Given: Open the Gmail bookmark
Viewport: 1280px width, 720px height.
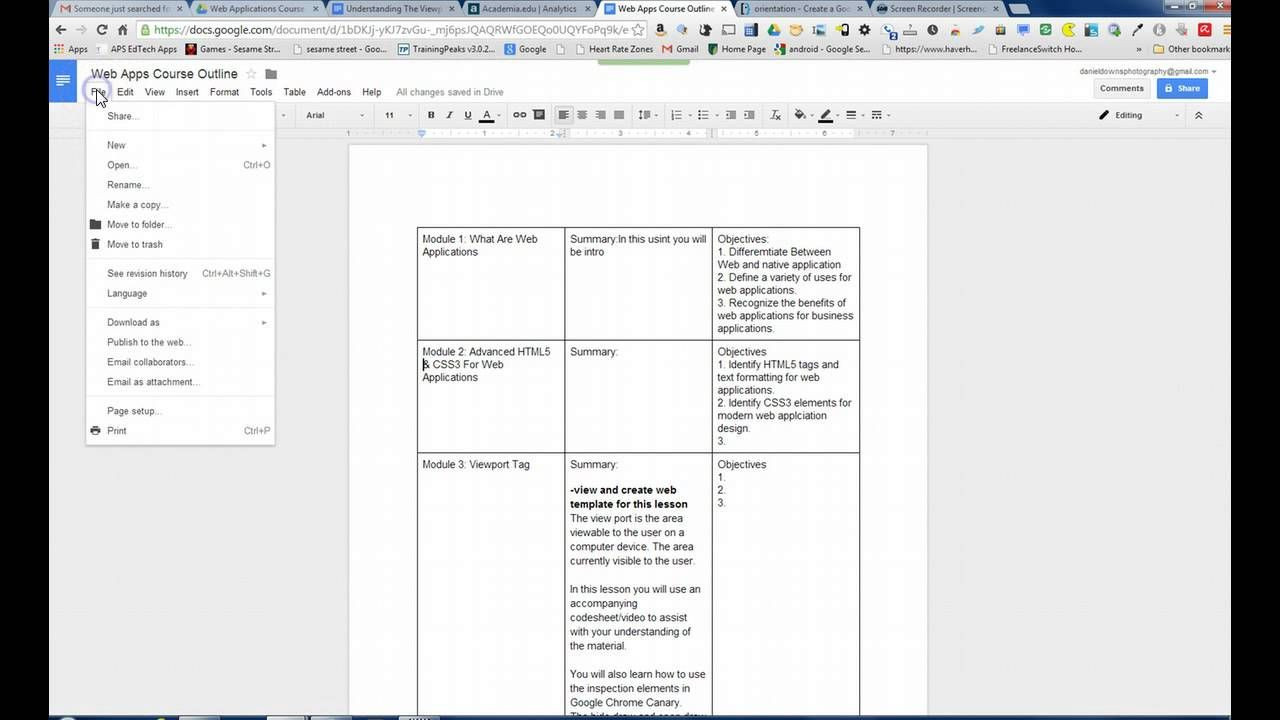Looking at the screenshot, I should [x=680, y=49].
